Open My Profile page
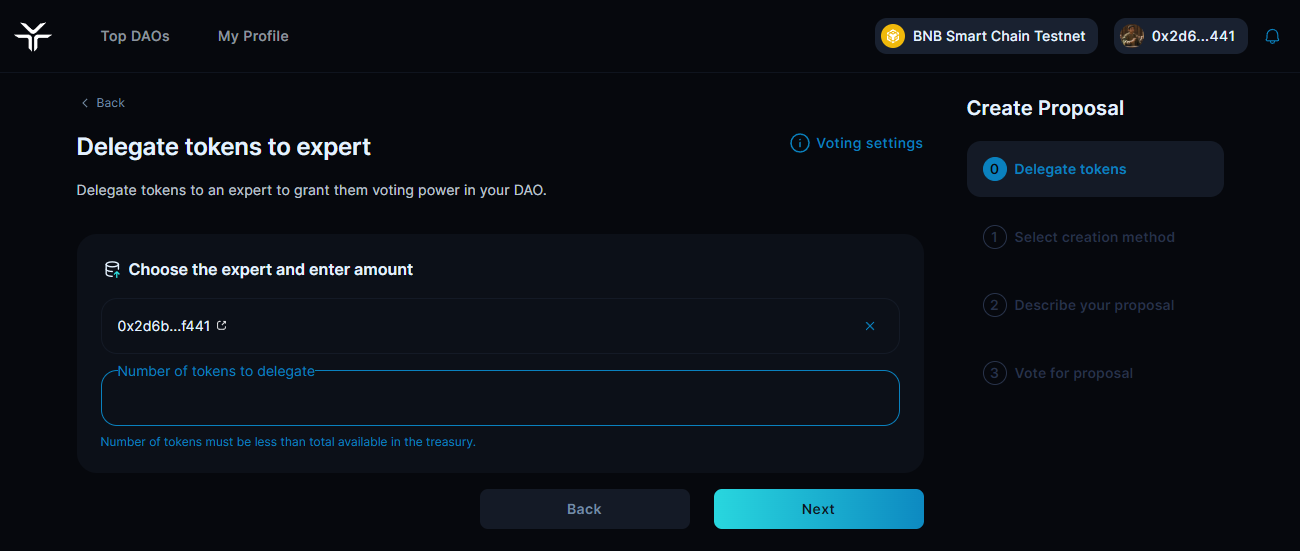1300x551 pixels. pos(253,36)
